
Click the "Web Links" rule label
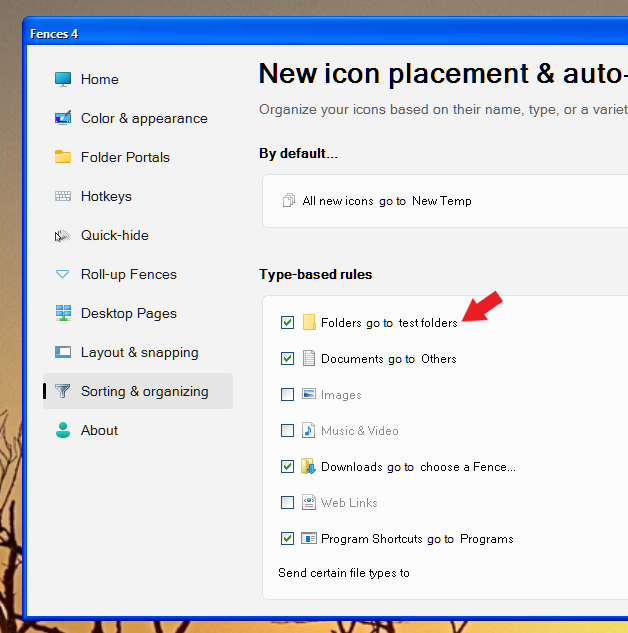[x=349, y=503]
